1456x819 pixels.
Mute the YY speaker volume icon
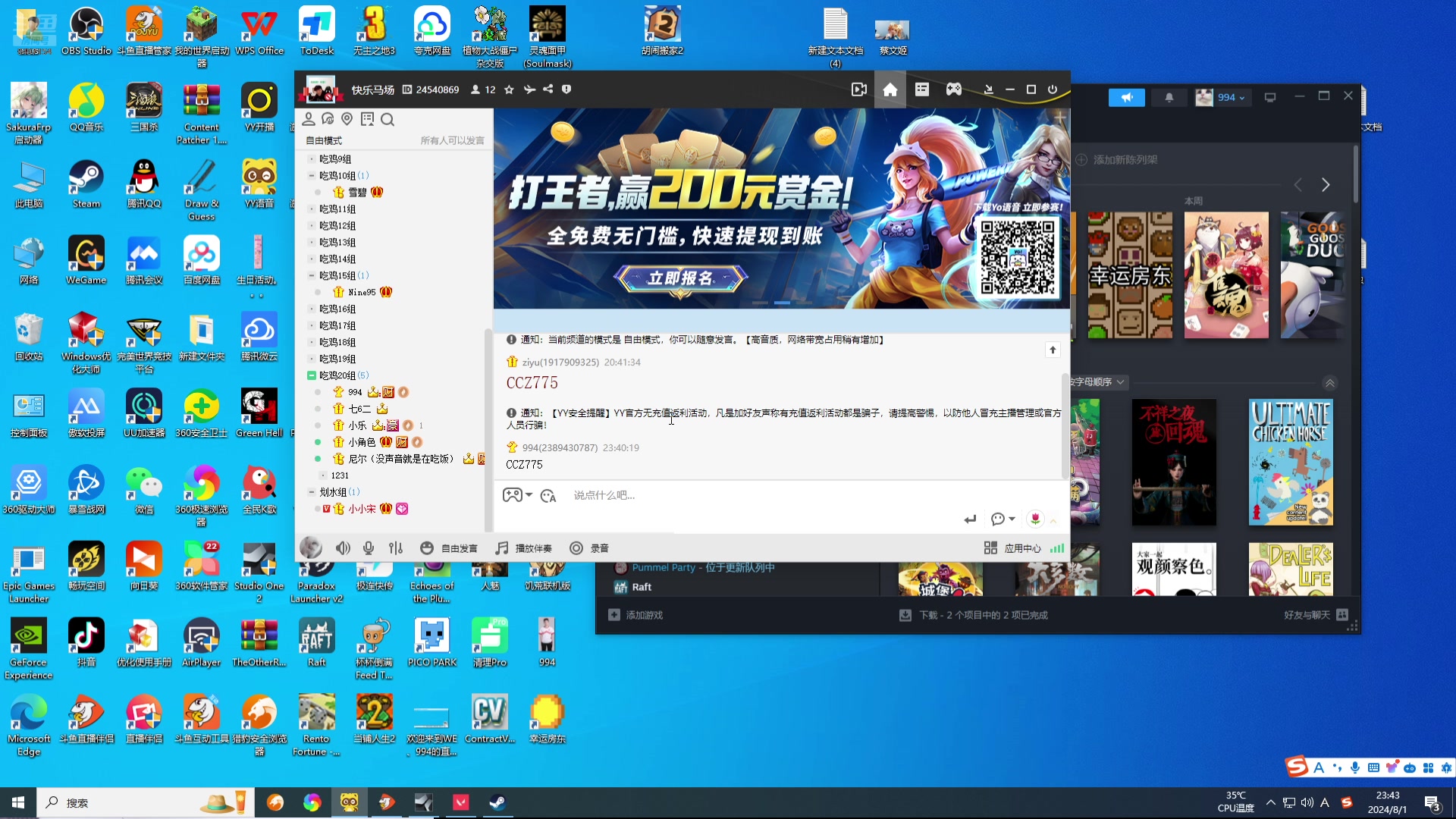(x=343, y=548)
